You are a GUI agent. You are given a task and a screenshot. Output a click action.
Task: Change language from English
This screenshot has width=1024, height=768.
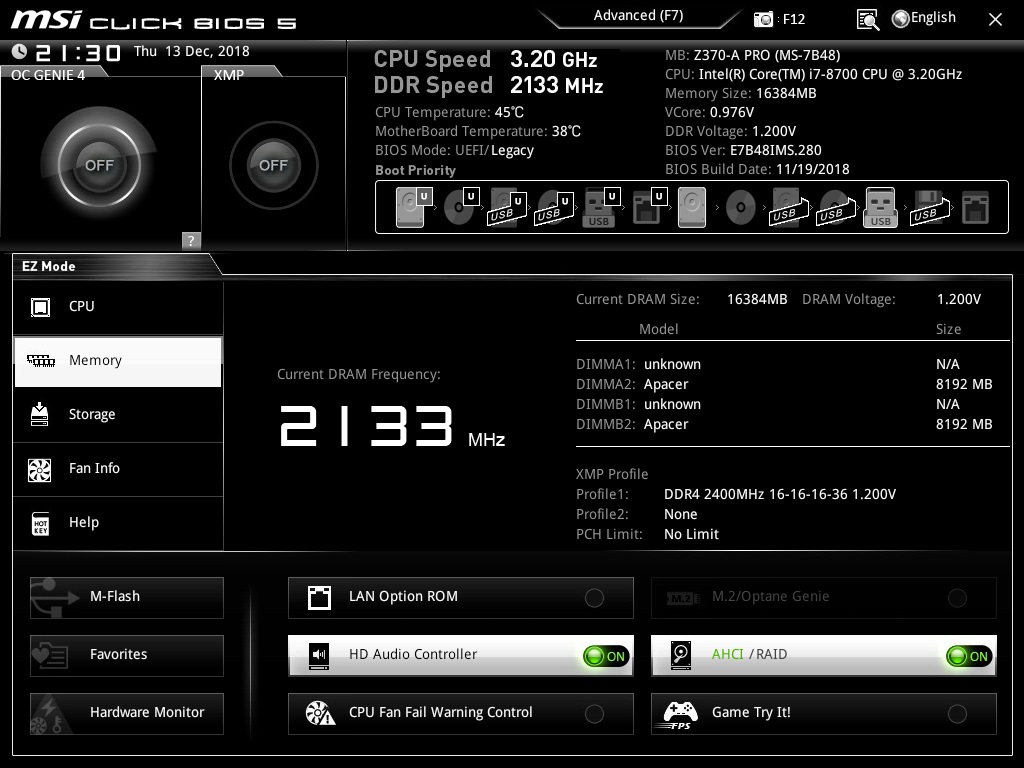click(933, 18)
